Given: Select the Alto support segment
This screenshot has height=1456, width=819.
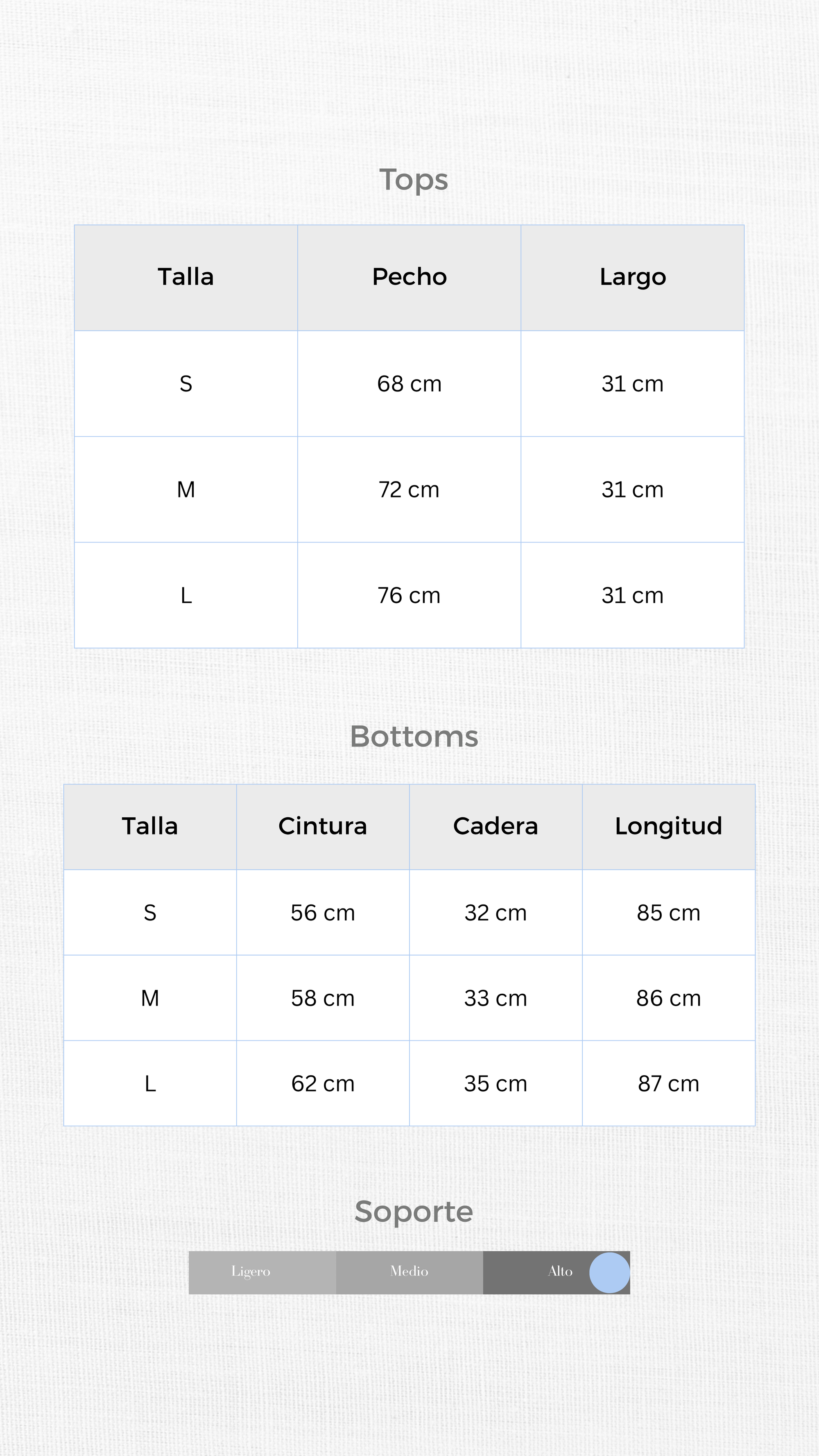Looking at the screenshot, I should click(559, 1272).
